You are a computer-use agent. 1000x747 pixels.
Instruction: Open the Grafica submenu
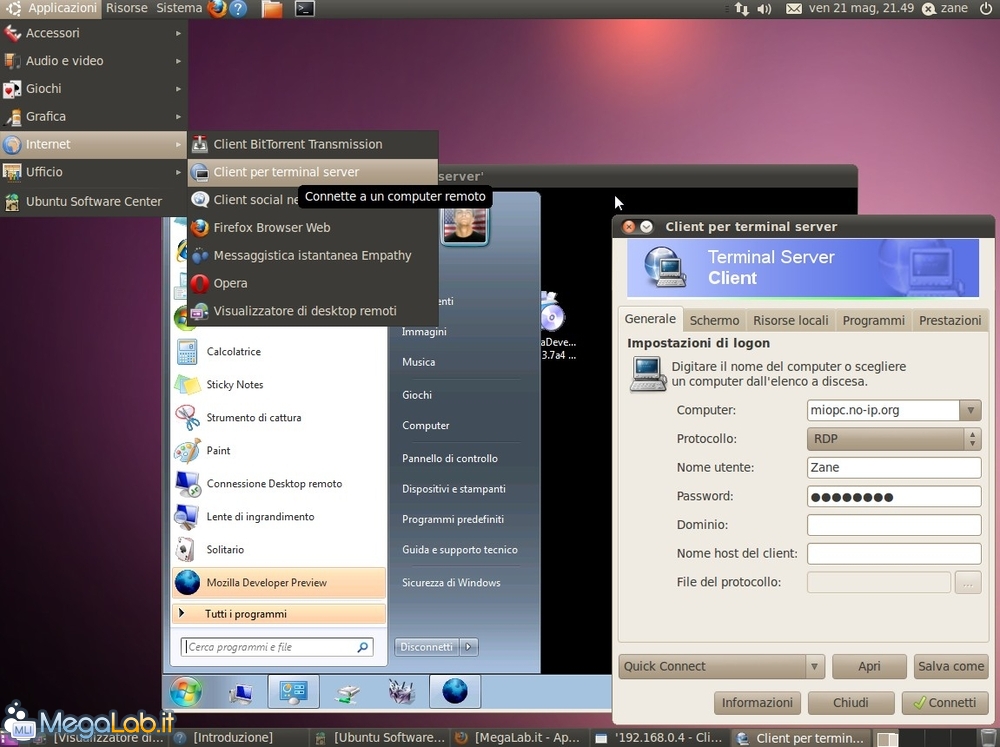(x=94, y=116)
